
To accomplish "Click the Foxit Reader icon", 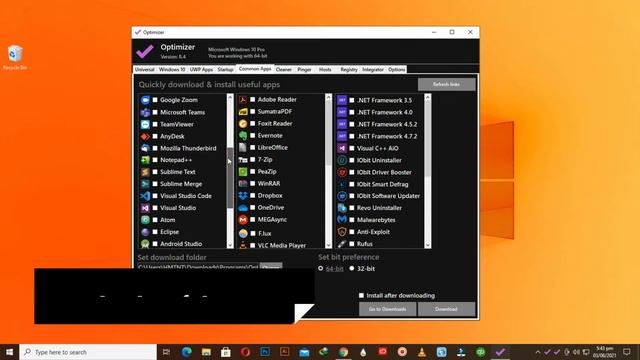I will click(x=243, y=123).
